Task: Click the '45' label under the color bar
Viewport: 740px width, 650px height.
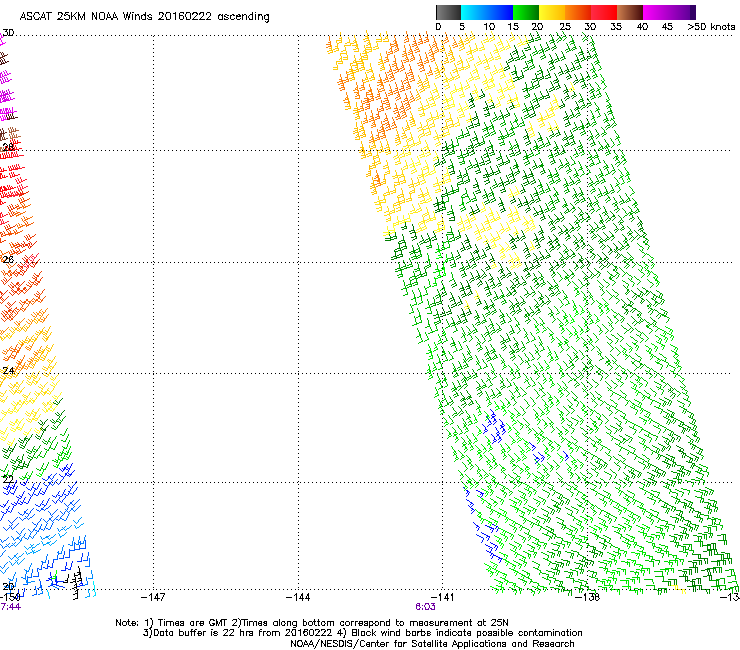Action: click(x=667, y=27)
